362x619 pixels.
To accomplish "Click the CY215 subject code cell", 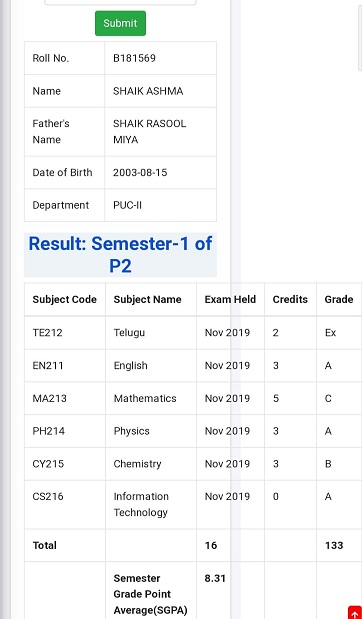I will 65,464.
